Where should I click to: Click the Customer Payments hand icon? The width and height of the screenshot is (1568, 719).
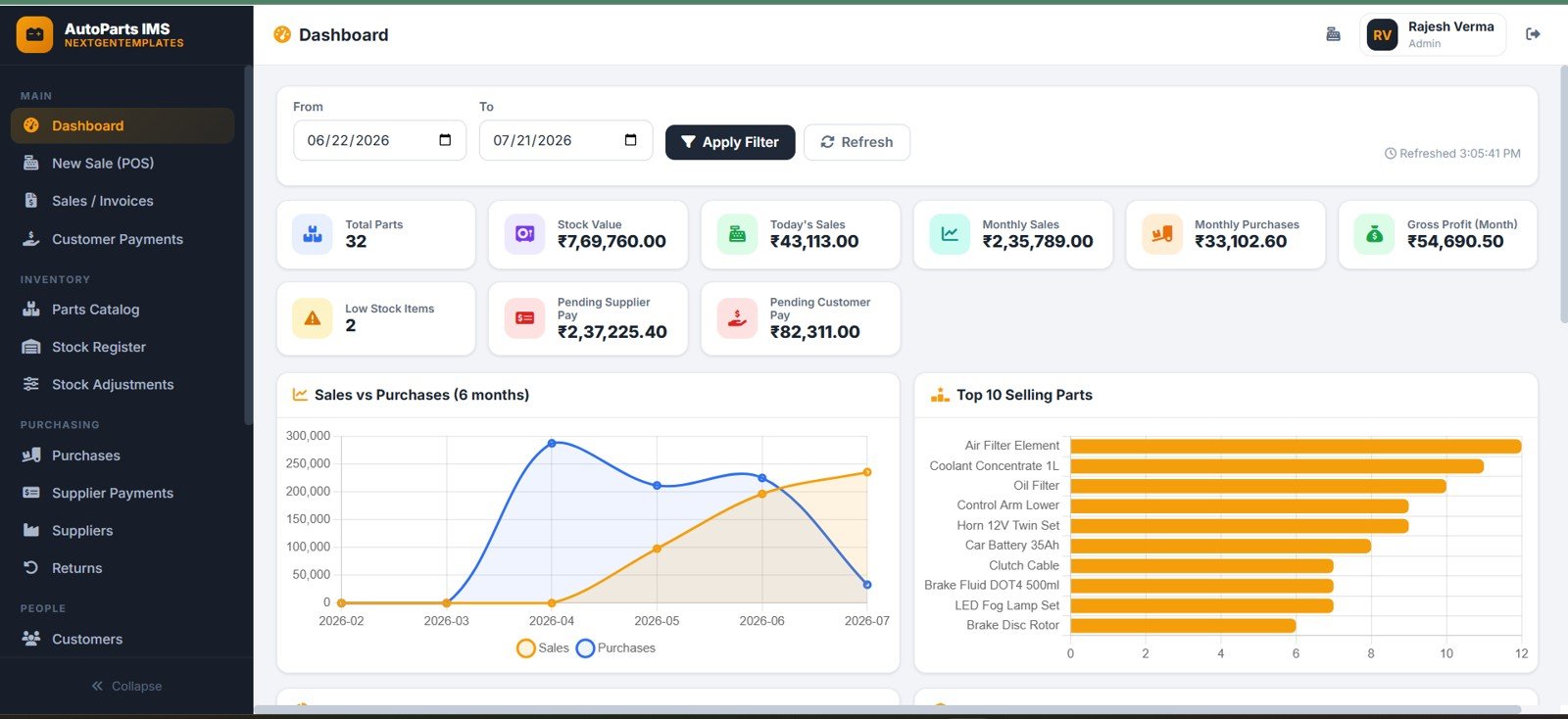coord(31,238)
